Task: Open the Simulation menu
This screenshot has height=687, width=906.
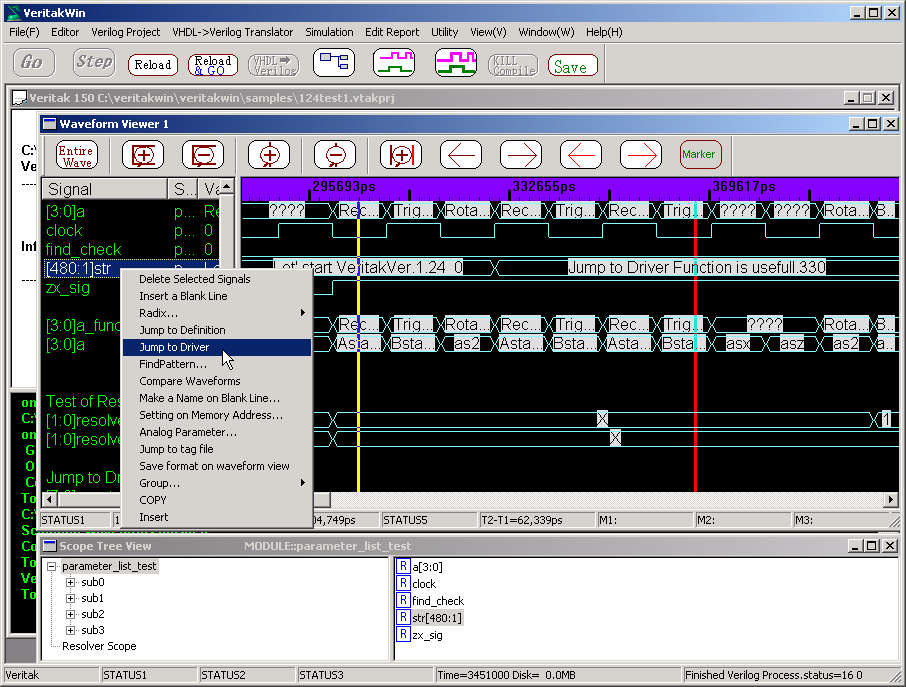Action: [x=329, y=32]
